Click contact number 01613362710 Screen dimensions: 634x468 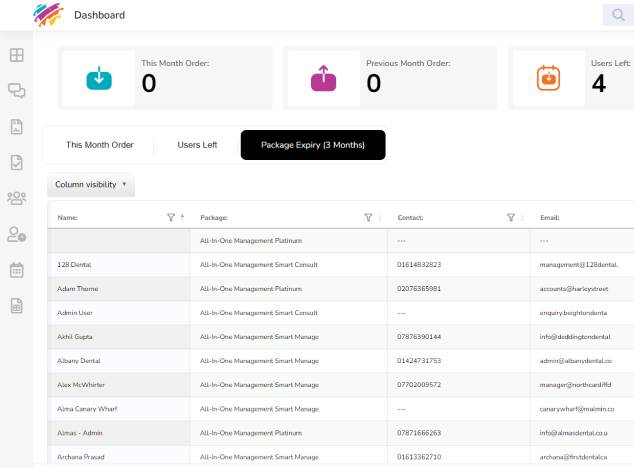coord(419,457)
